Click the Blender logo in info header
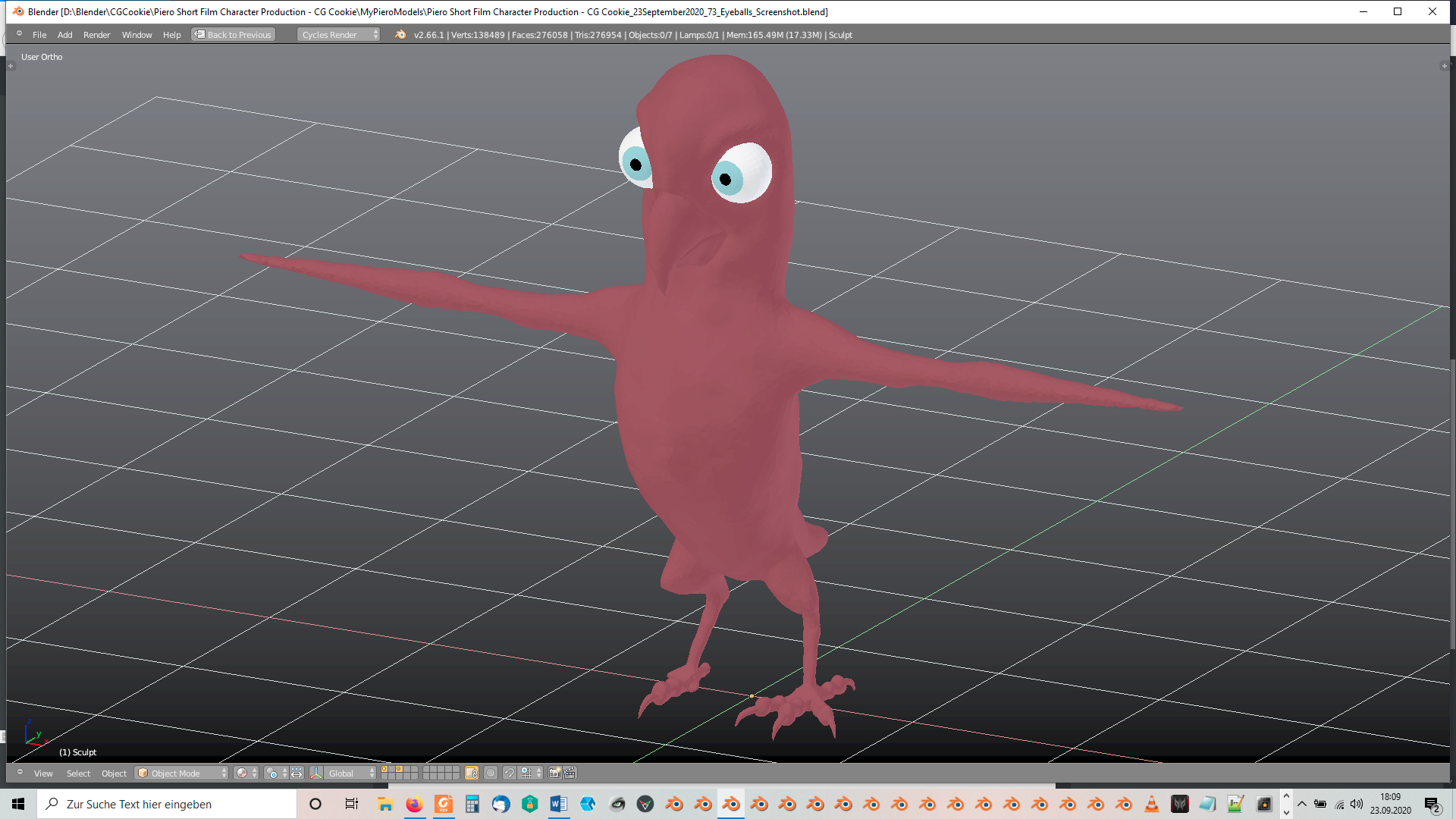Viewport: 1456px width, 819px height. (400, 35)
